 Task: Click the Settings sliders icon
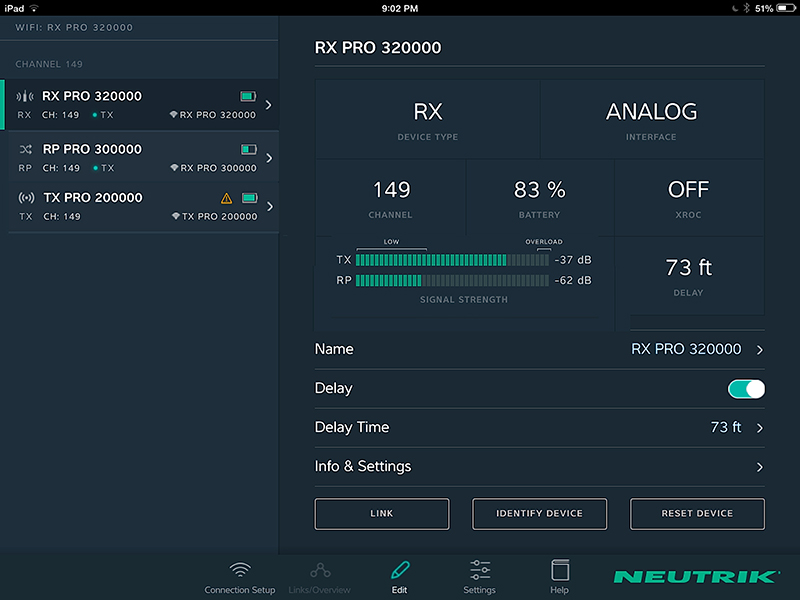click(x=480, y=569)
